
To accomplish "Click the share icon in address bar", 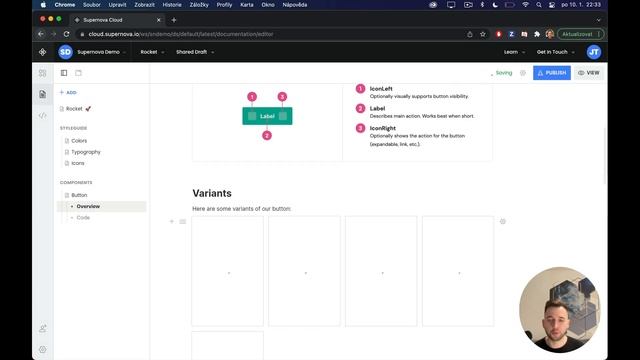I will (470, 34).
